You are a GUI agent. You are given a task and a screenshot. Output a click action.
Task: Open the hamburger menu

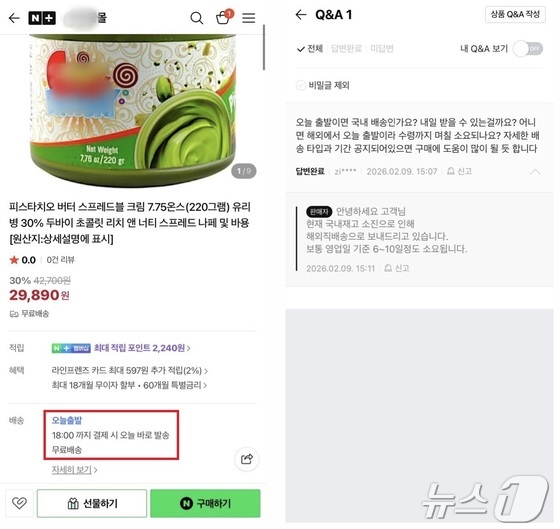click(x=249, y=18)
